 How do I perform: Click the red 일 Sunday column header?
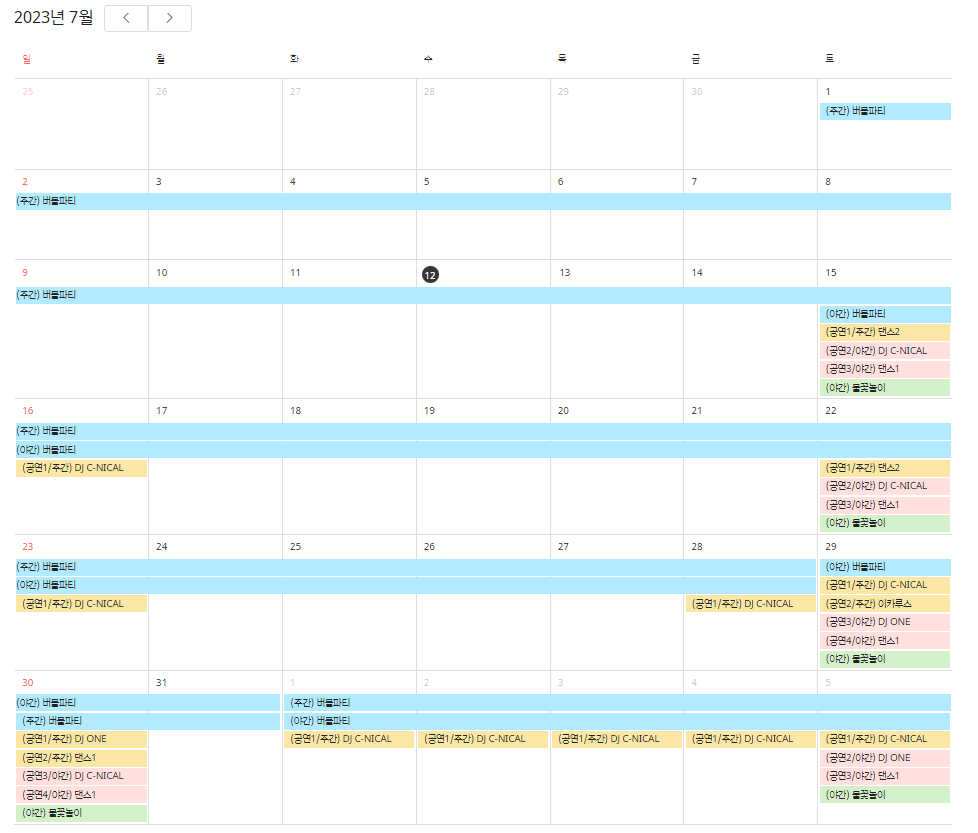point(26,59)
